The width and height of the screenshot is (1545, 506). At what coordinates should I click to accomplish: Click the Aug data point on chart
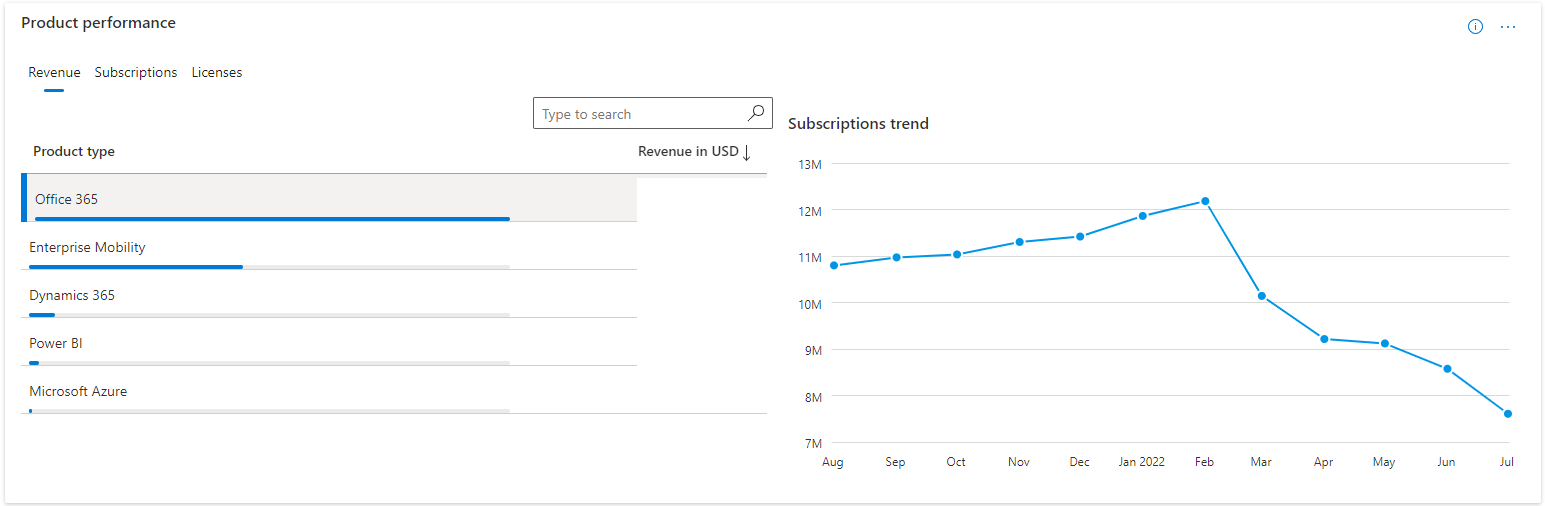click(834, 265)
